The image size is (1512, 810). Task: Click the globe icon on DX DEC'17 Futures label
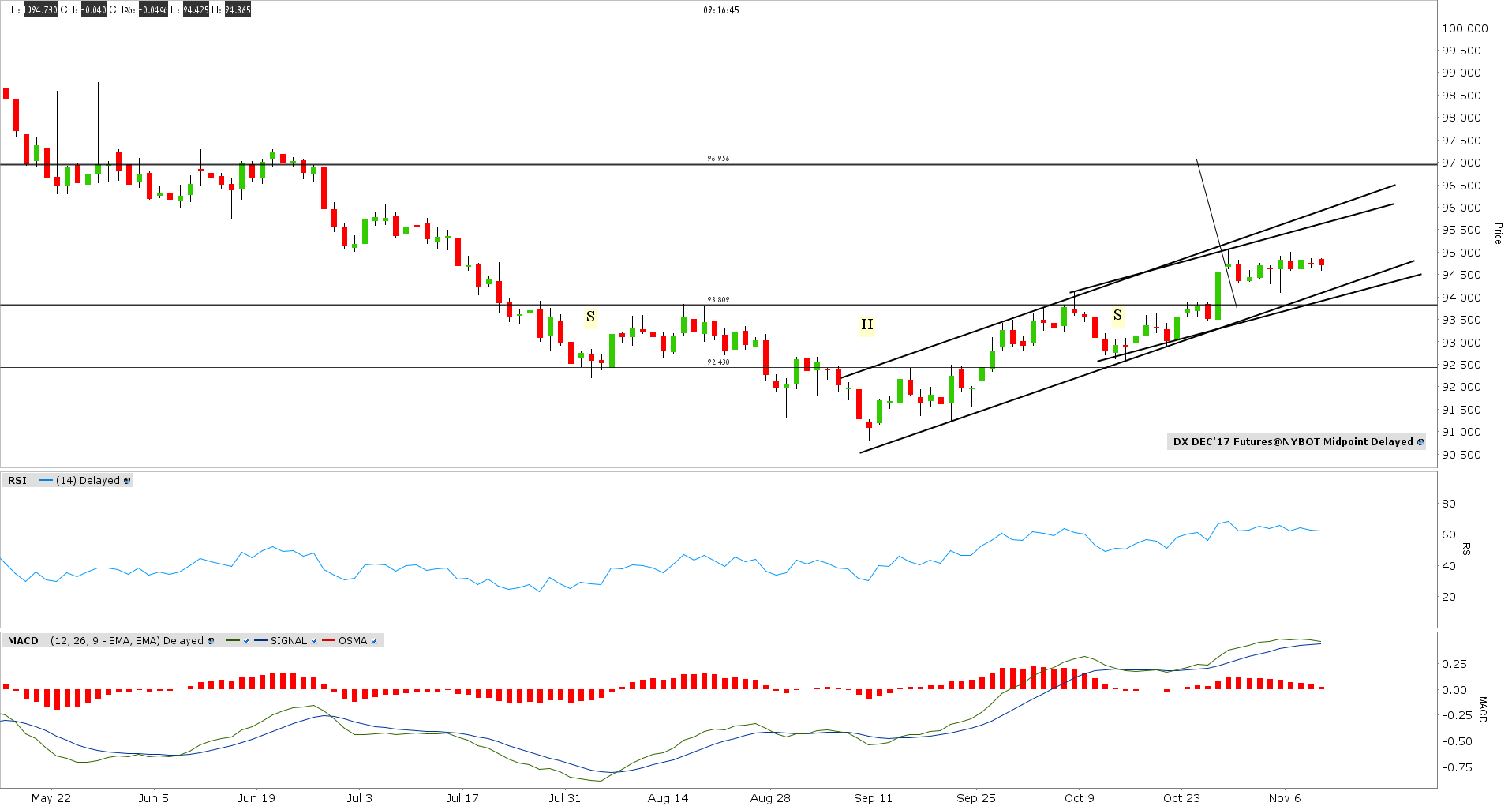click(1420, 442)
